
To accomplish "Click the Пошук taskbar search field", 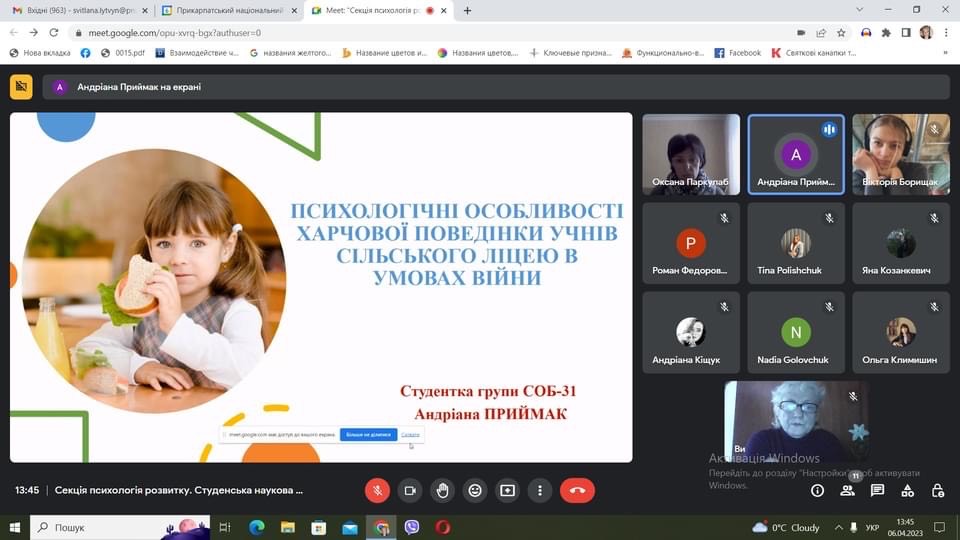I will [120, 527].
